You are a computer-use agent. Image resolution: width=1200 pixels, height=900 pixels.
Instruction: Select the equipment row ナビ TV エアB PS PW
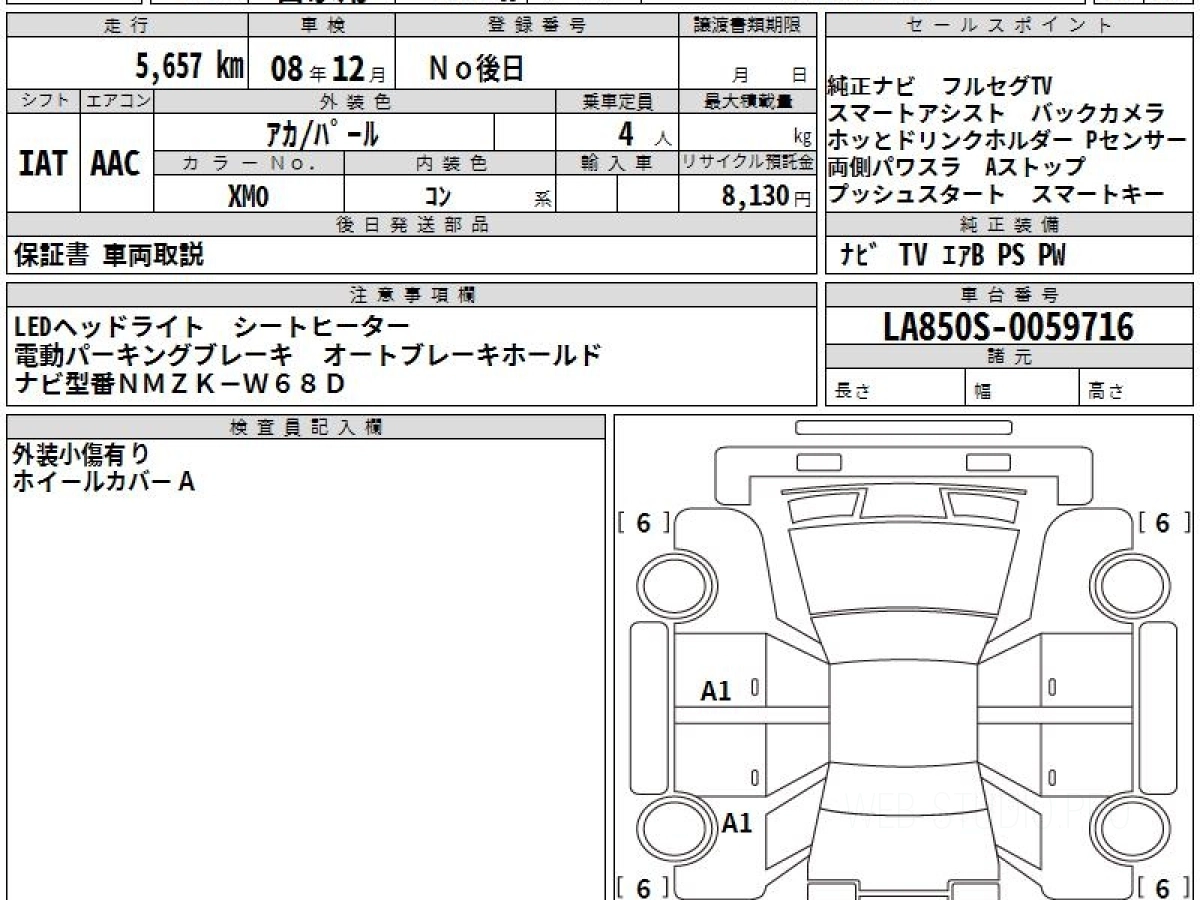point(952,256)
